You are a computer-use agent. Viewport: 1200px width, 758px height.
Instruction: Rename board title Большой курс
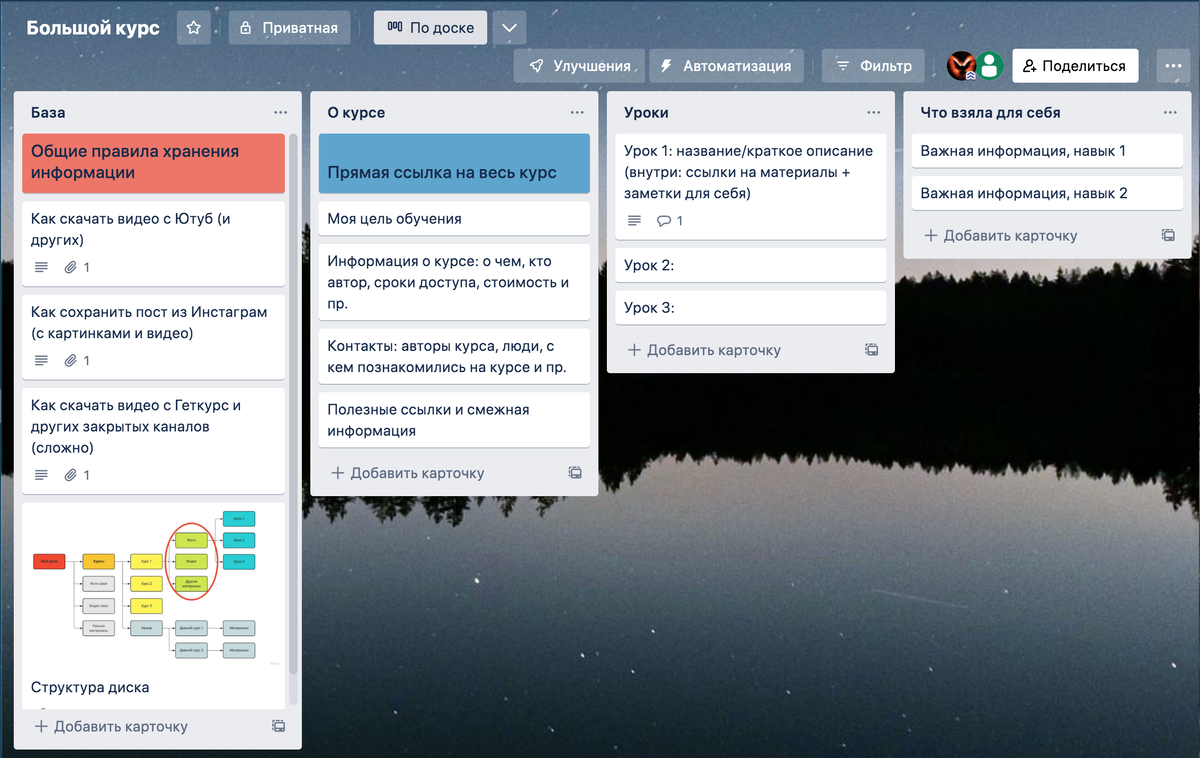pyautogui.click(x=93, y=28)
